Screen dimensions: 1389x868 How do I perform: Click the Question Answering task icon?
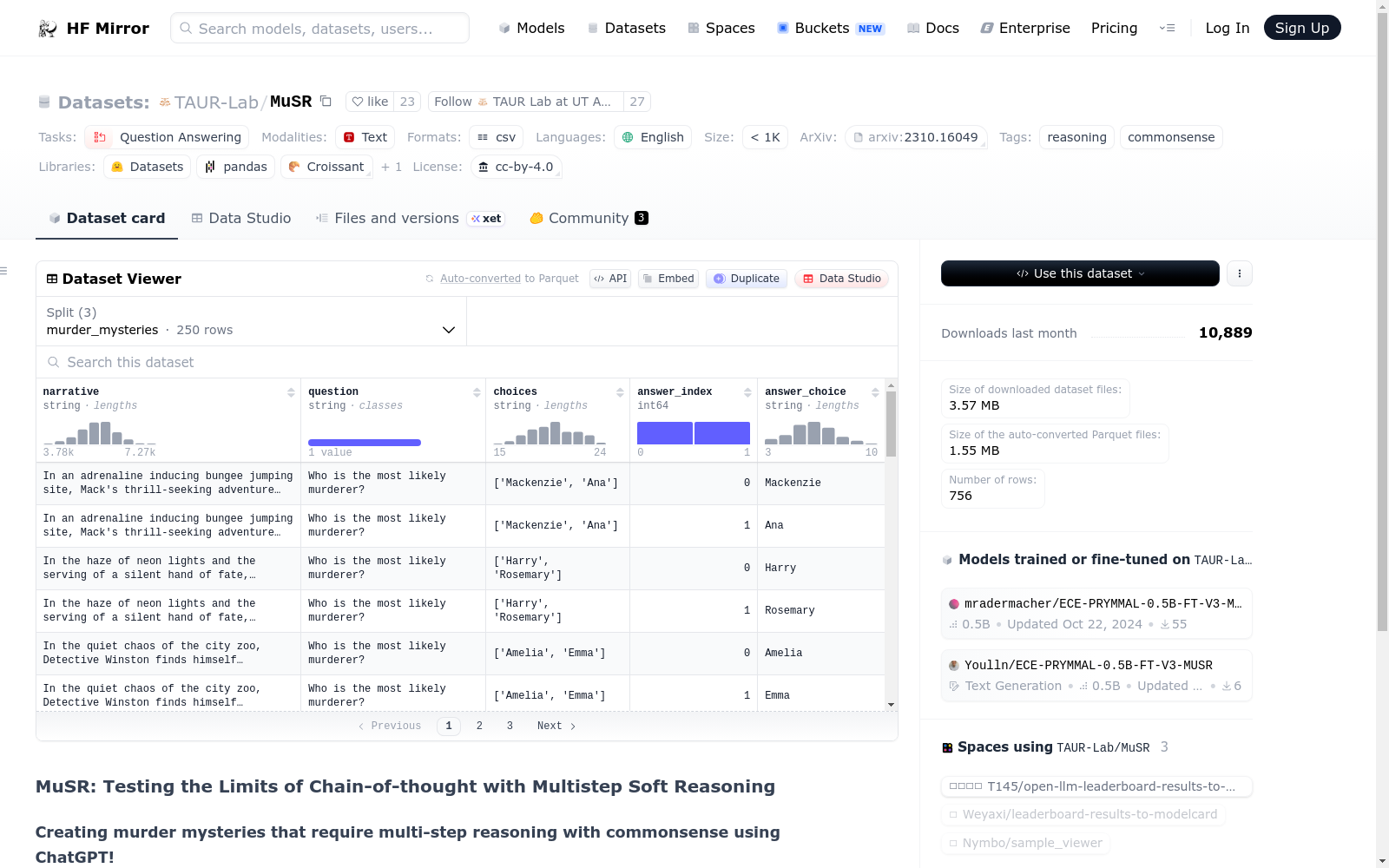coord(100,137)
